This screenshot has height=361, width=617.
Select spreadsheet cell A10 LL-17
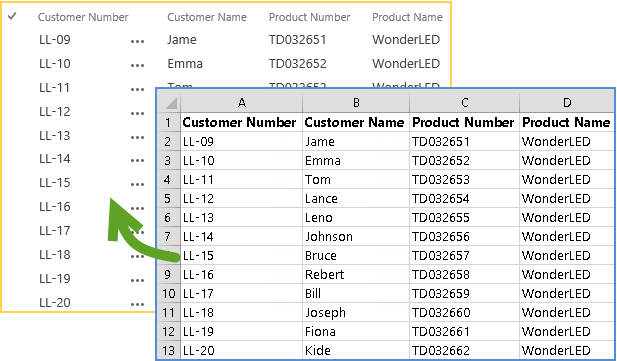coord(242,293)
